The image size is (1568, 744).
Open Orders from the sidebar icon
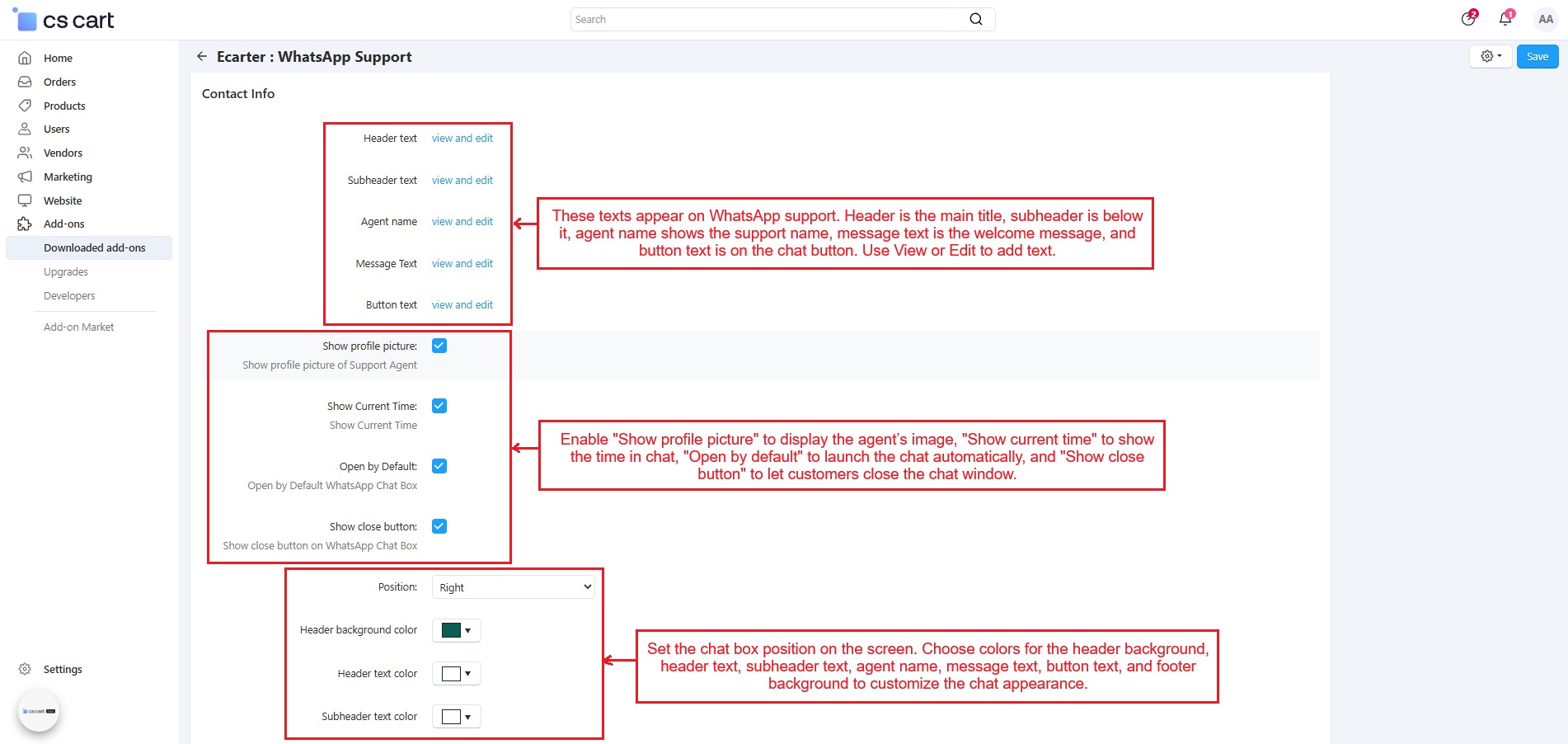pos(25,82)
